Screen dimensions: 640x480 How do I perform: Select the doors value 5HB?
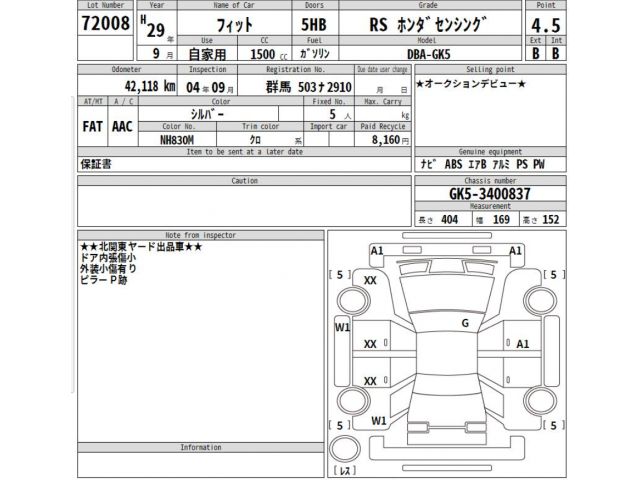[x=314, y=25]
